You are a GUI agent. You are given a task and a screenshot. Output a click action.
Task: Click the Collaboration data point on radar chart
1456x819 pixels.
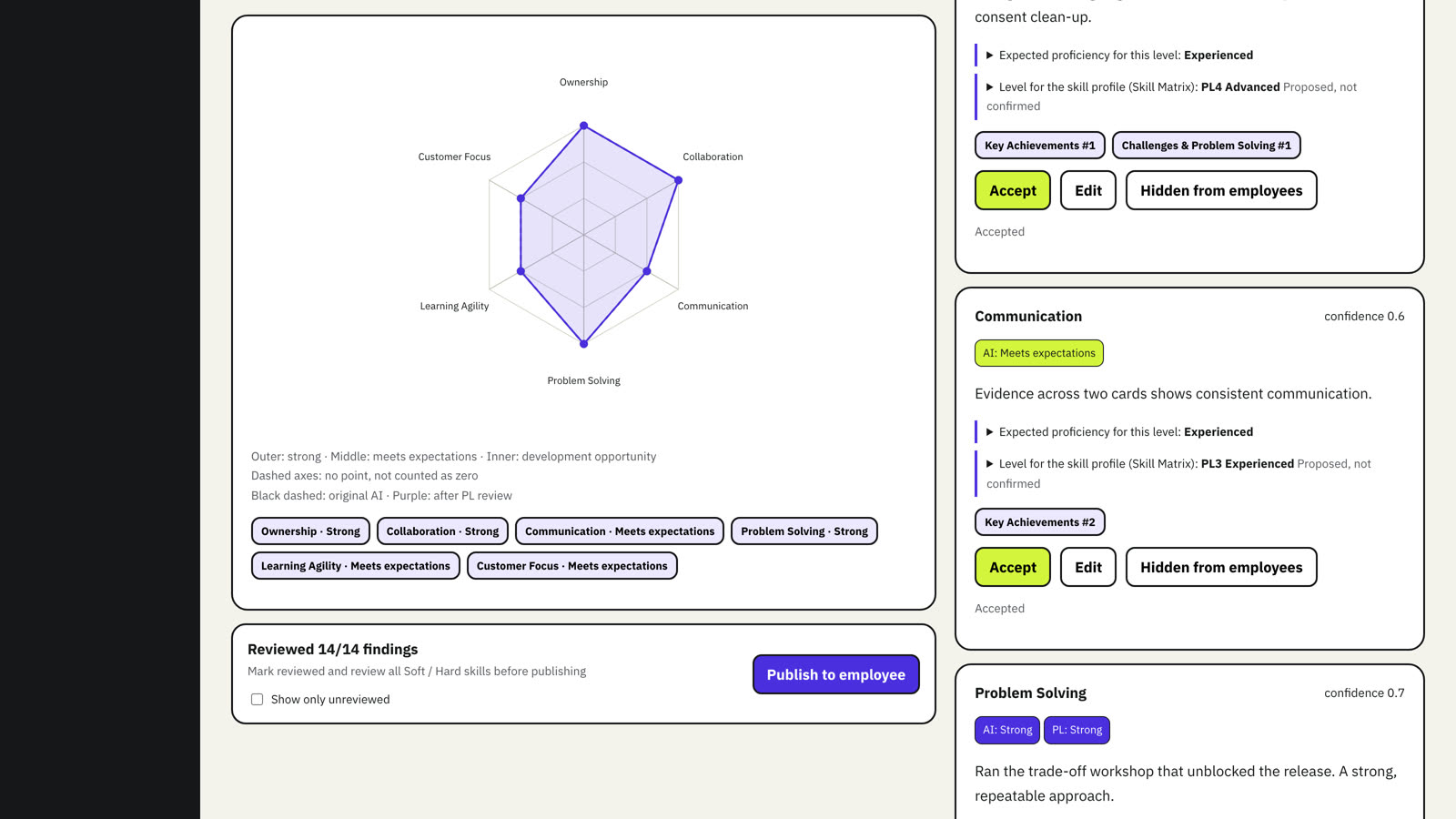pos(679,180)
